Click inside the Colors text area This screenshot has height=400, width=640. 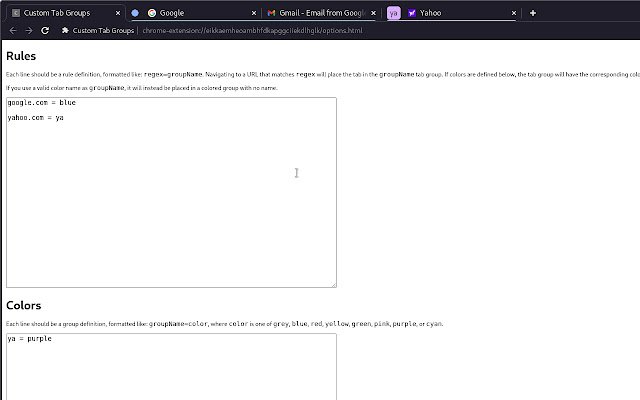tap(171, 367)
